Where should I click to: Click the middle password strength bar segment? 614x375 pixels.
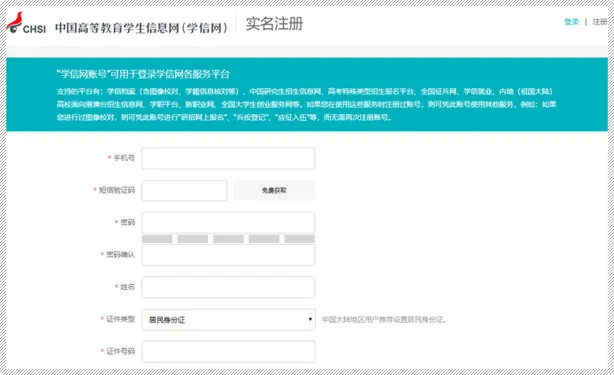pyautogui.click(x=228, y=239)
